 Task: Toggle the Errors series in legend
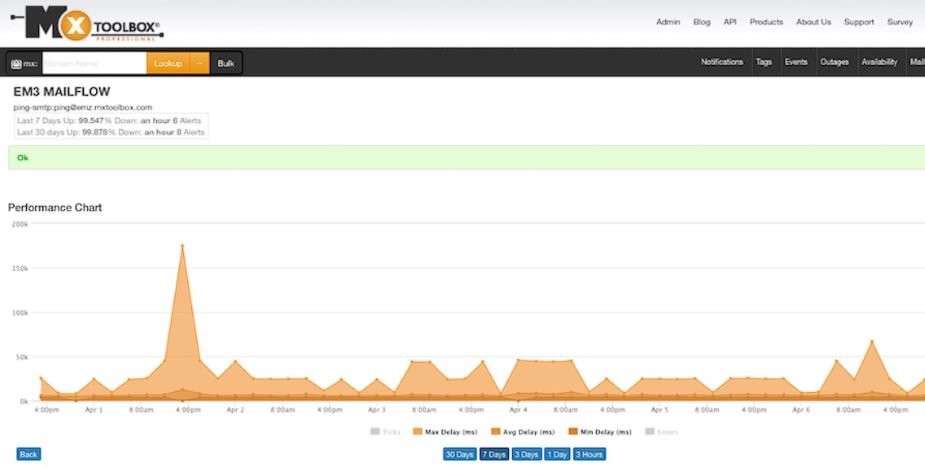tap(662, 432)
